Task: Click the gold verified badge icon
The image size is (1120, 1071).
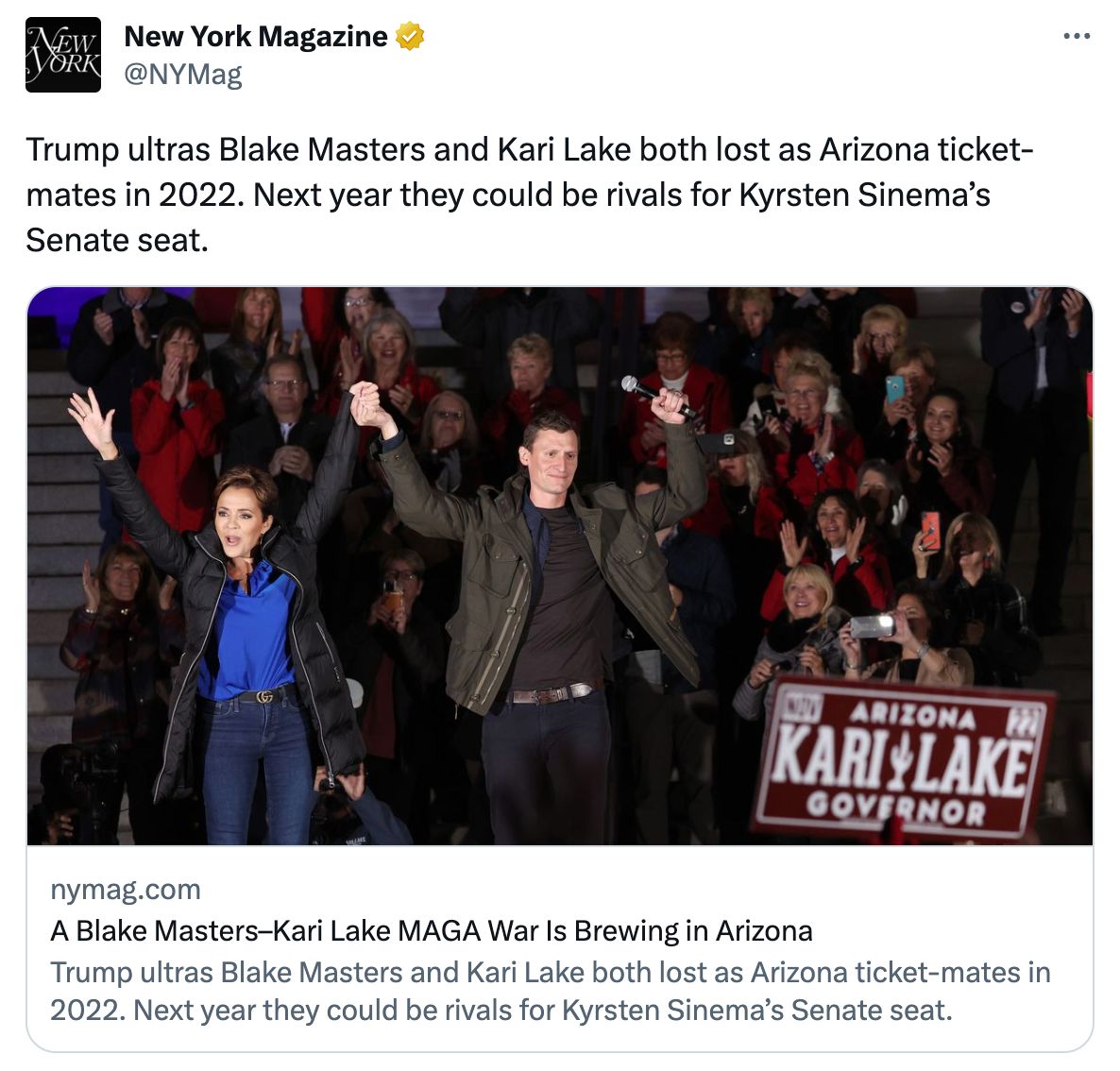Action: (410, 37)
